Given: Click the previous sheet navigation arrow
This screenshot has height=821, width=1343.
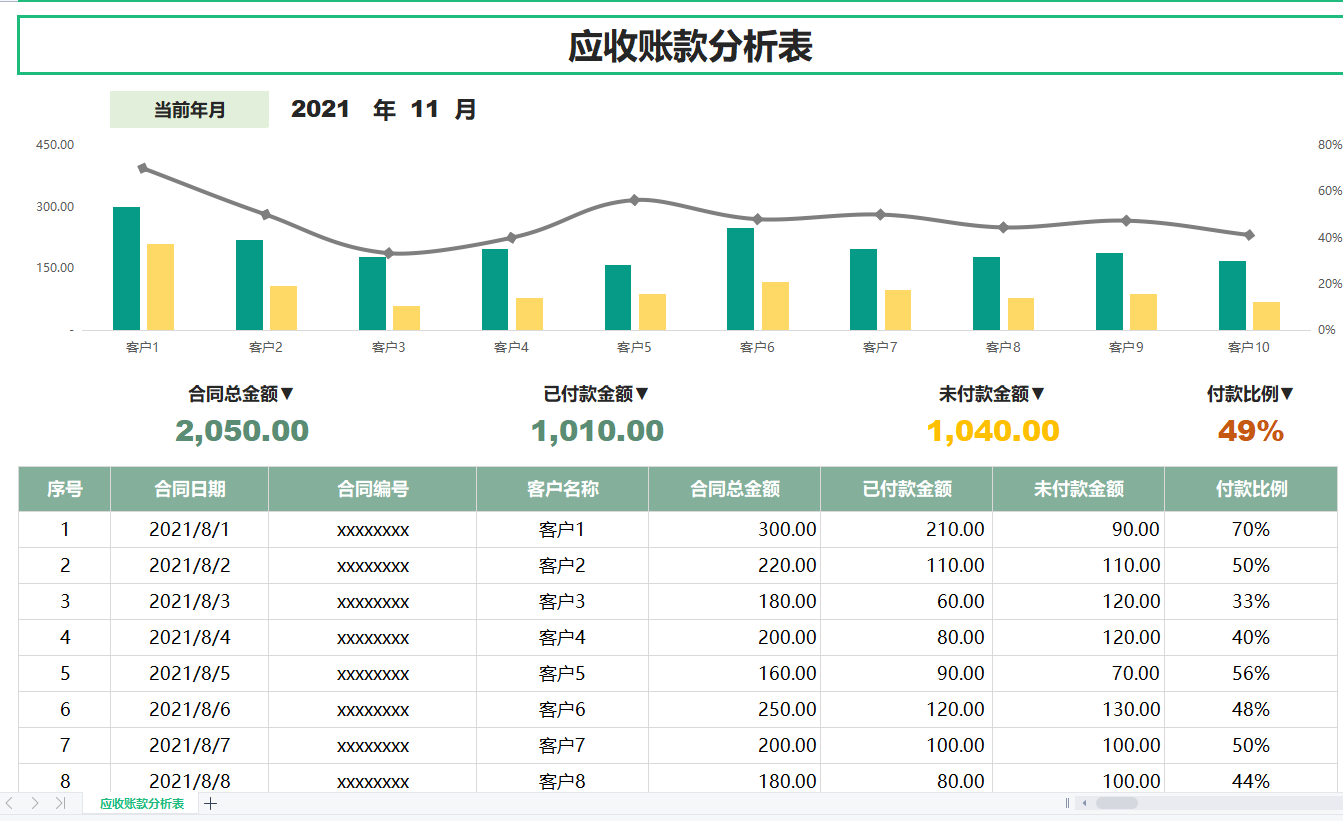Looking at the screenshot, I should click(x=8, y=803).
